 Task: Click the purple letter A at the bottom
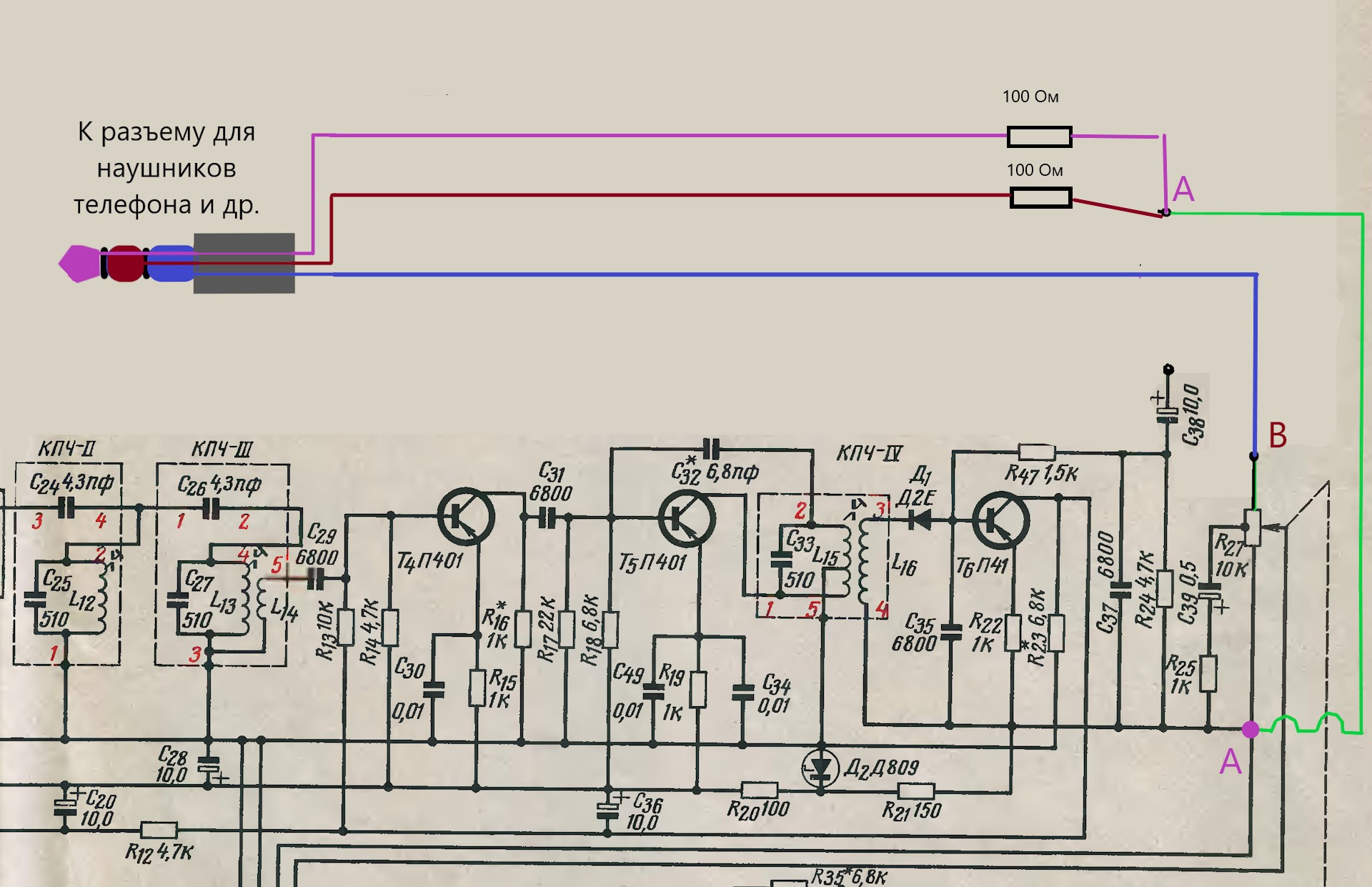tap(1231, 762)
